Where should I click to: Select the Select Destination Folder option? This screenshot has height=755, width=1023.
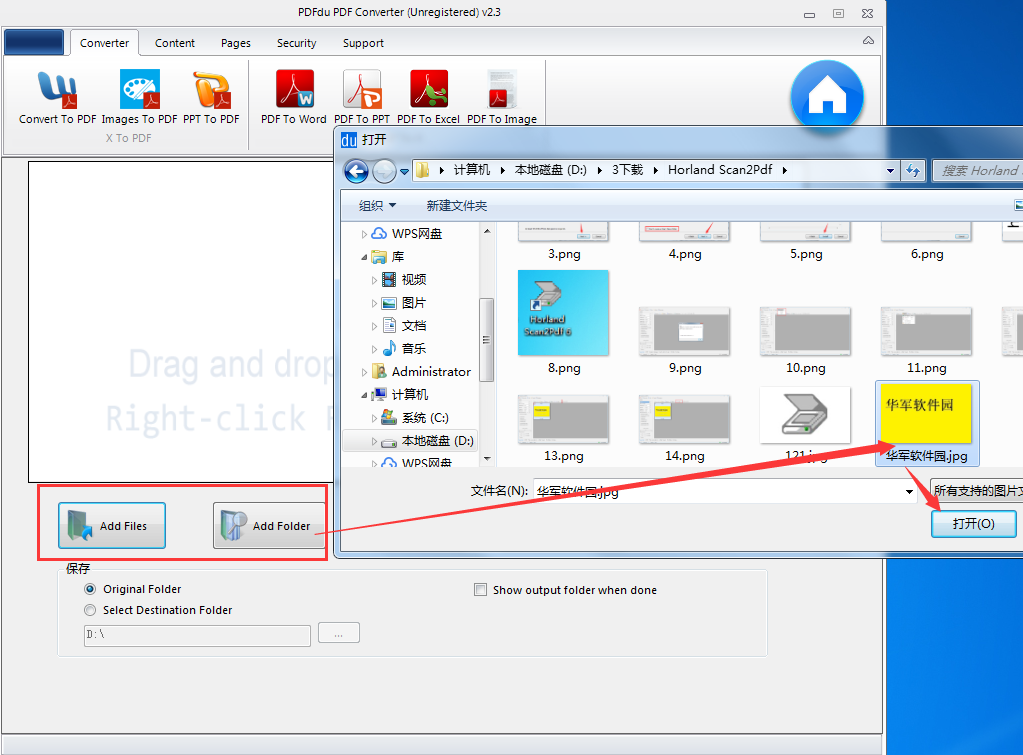(x=90, y=610)
